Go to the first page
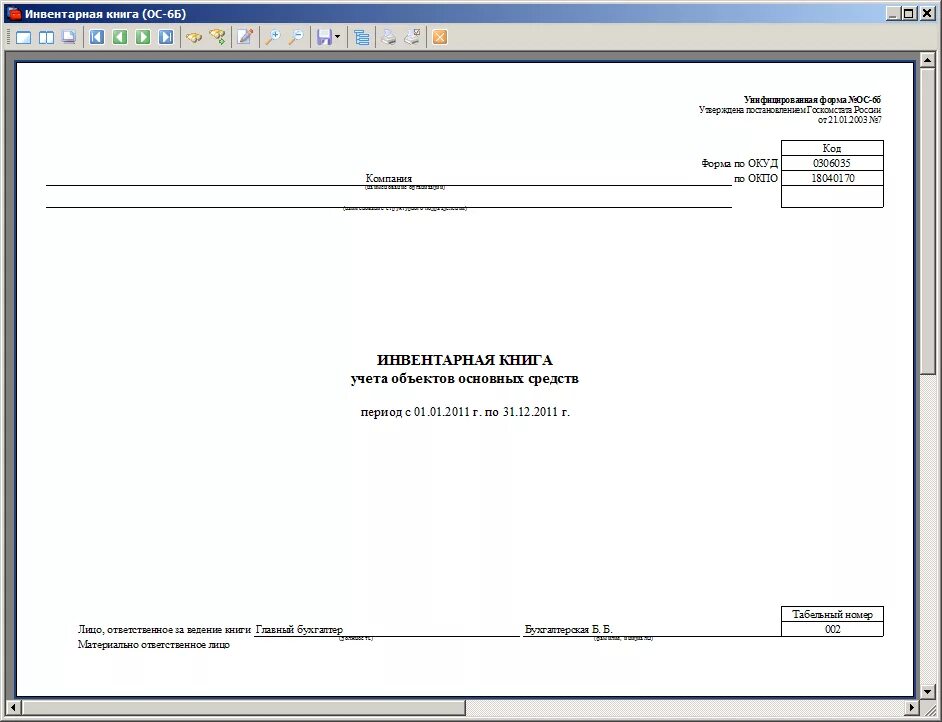This screenshot has height=722, width=942. click(x=97, y=37)
